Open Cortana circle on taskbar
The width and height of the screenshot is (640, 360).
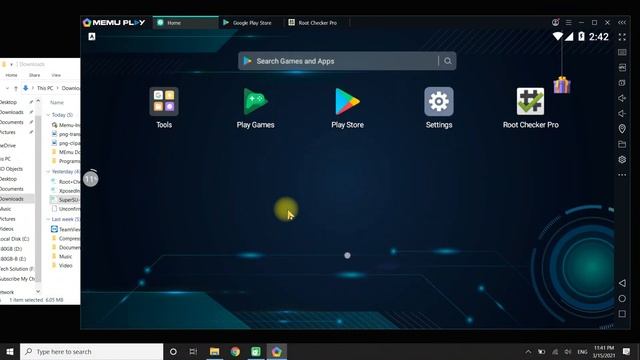click(x=173, y=351)
